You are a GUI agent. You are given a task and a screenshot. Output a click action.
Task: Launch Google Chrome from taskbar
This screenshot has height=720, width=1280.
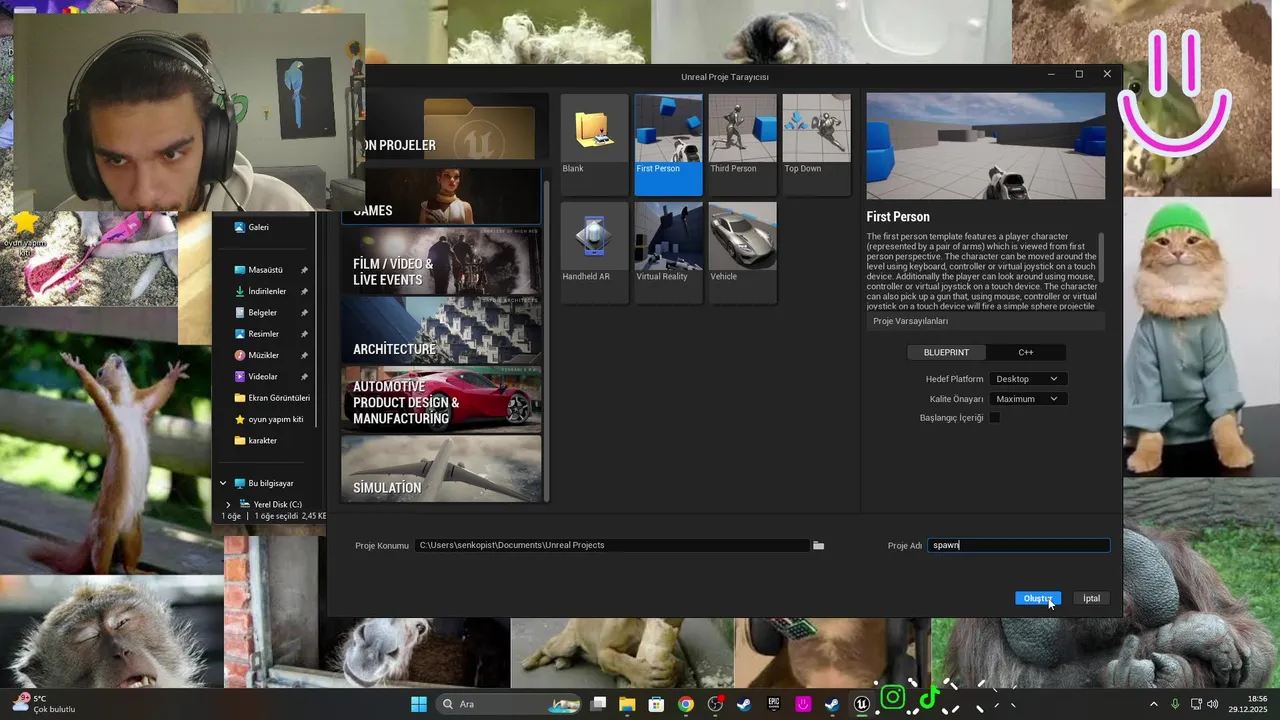point(685,704)
